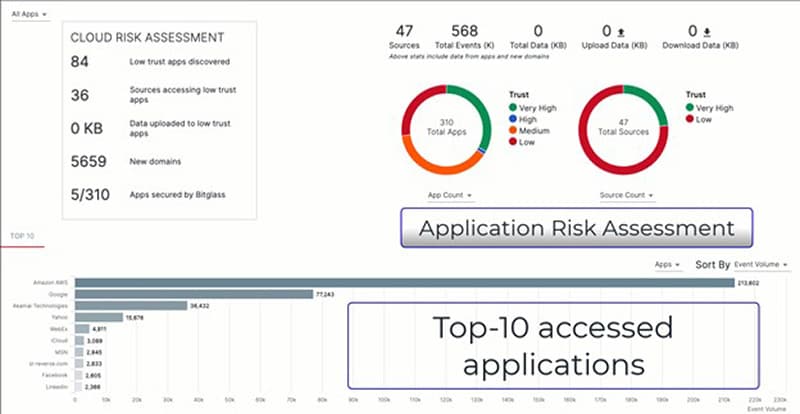Click blue High trust legend dot
This screenshot has width=800, height=414.
[513, 119]
